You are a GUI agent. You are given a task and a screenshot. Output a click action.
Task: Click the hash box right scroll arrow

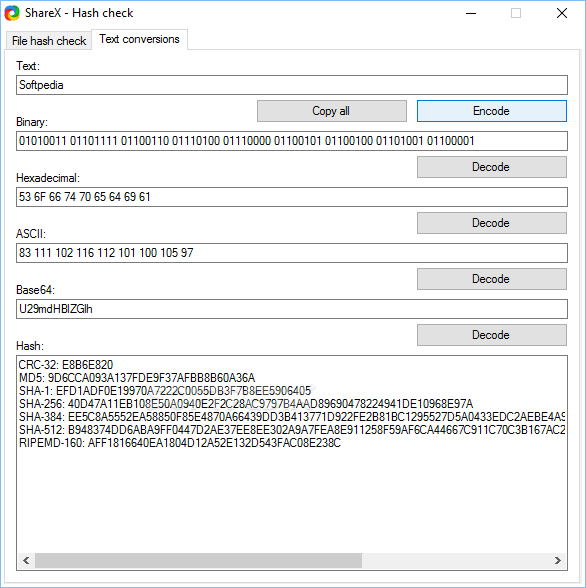click(x=558, y=561)
